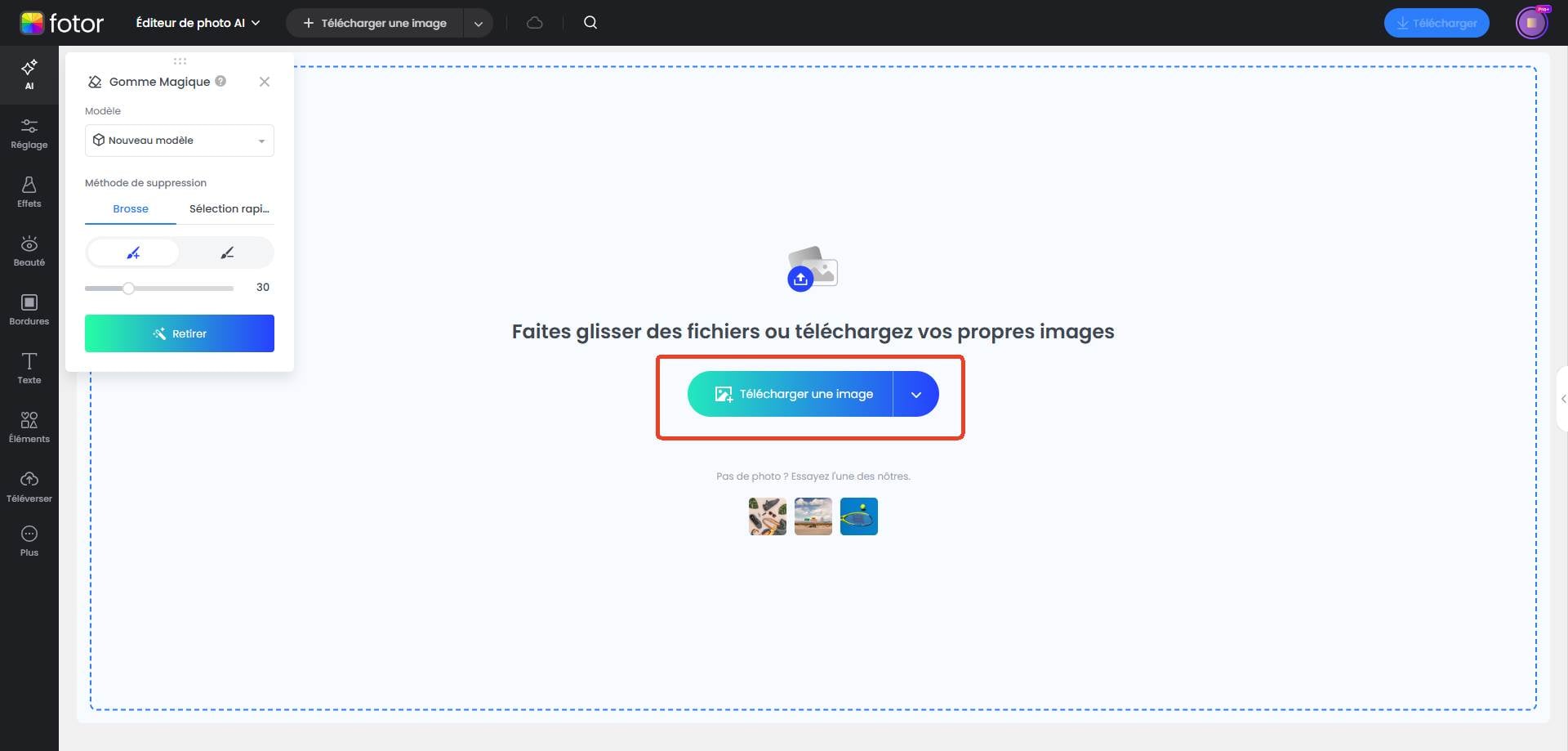Adjust the brush size slider
The width and height of the screenshot is (1568, 751).
click(128, 288)
